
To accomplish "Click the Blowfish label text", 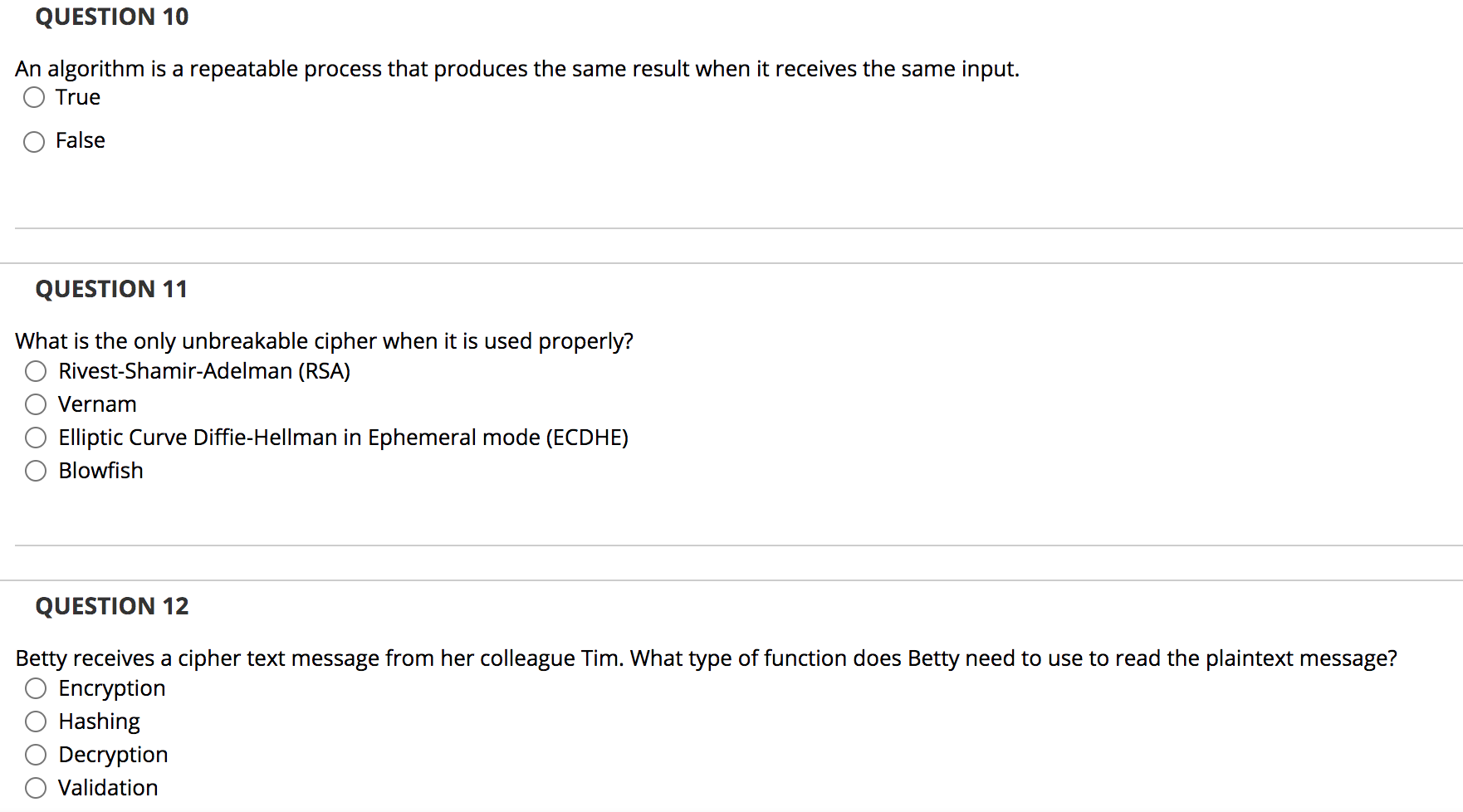I will [x=100, y=471].
